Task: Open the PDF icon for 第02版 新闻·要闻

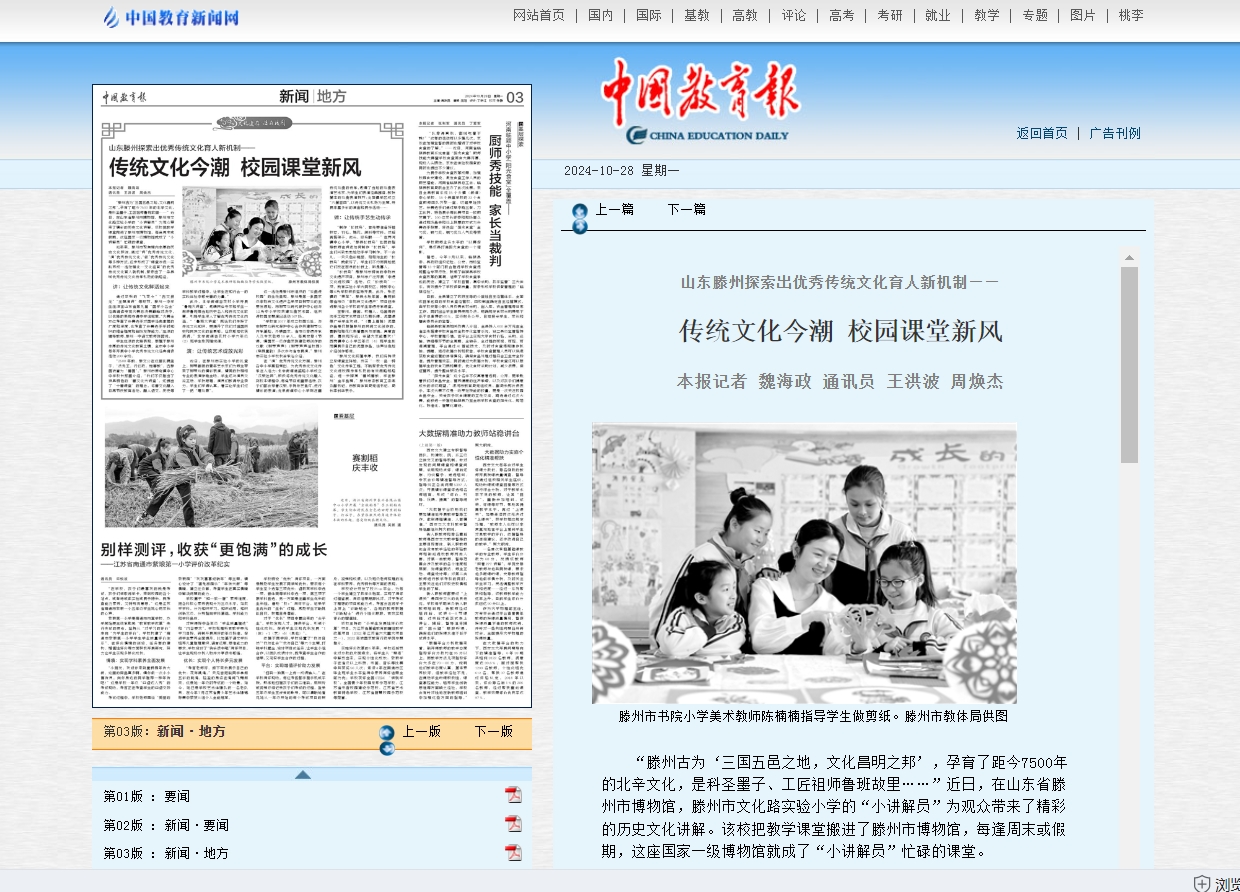Action: (x=513, y=824)
